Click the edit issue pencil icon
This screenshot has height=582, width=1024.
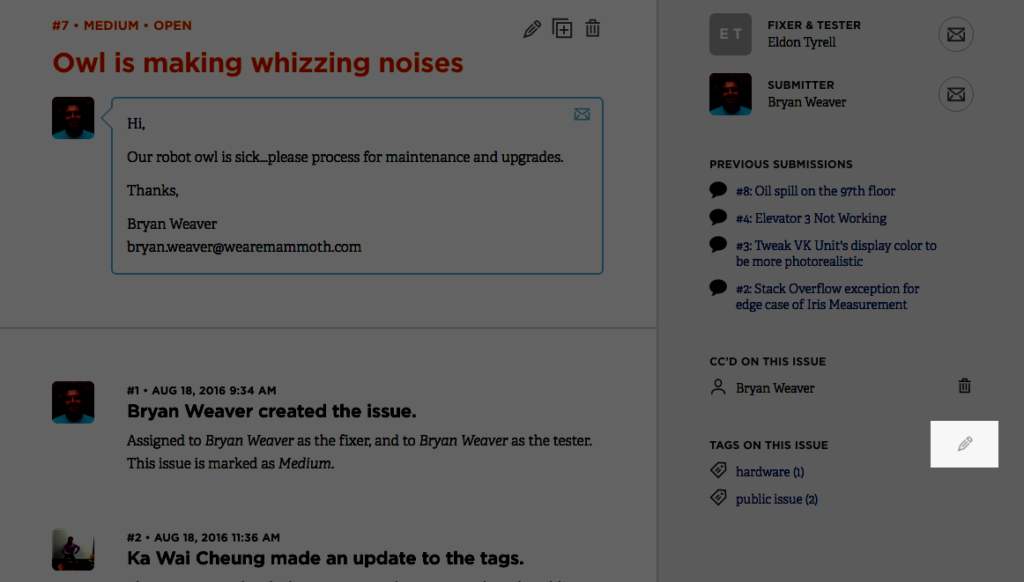click(x=532, y=29)
